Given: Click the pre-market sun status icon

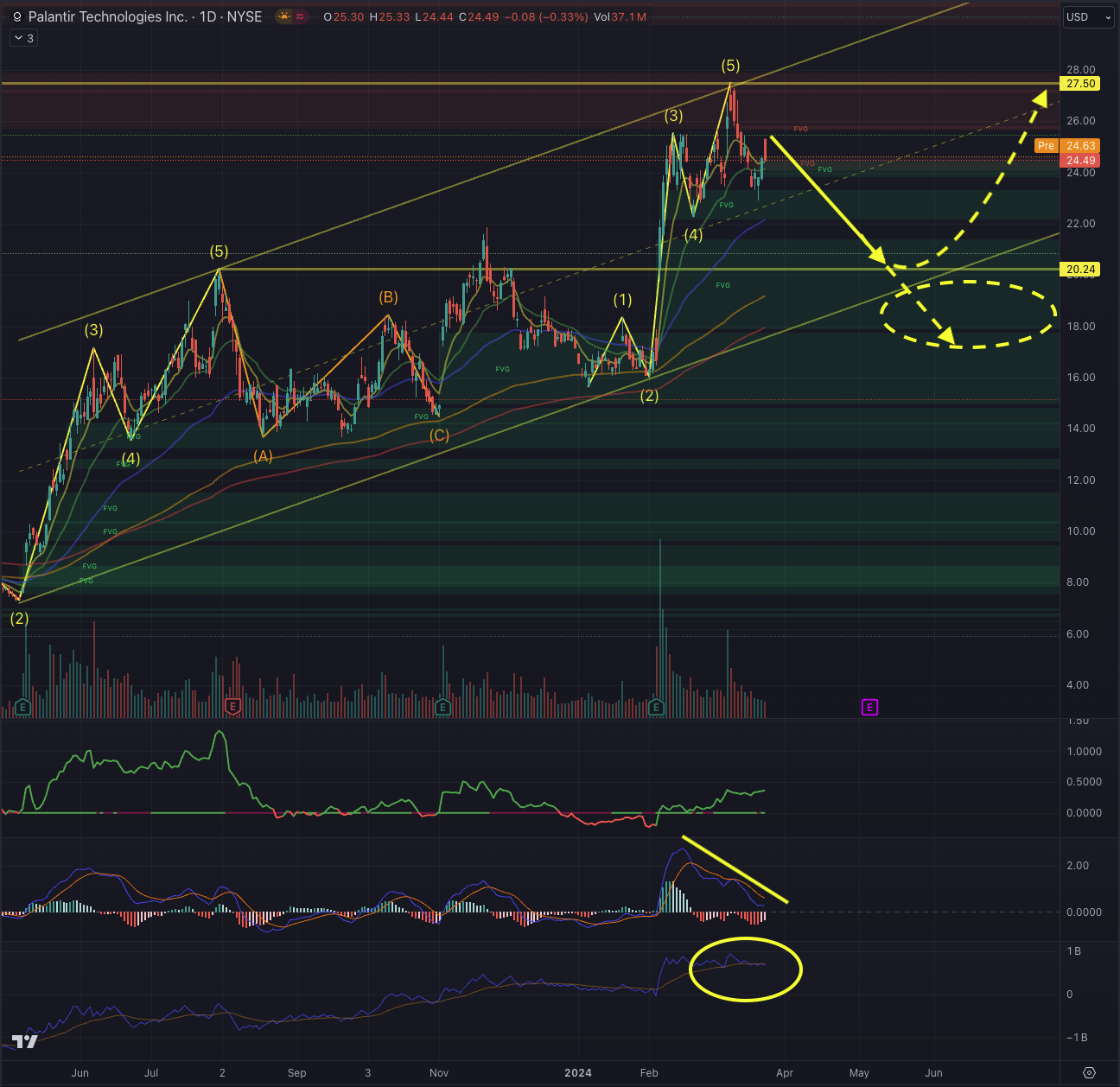Looking at the screenshot, I should (x=283, y=16).
